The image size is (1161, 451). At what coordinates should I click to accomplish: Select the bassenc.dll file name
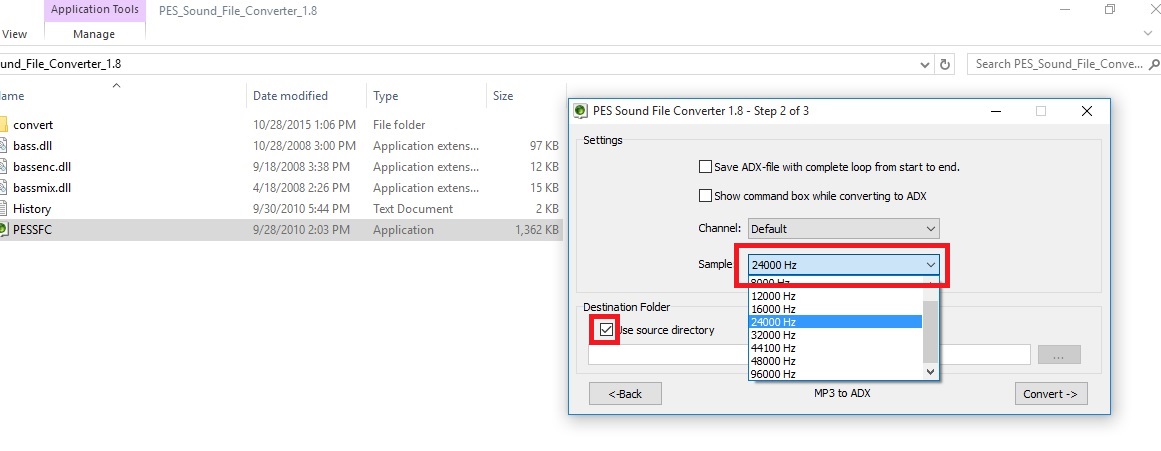(x=42, y=167)
